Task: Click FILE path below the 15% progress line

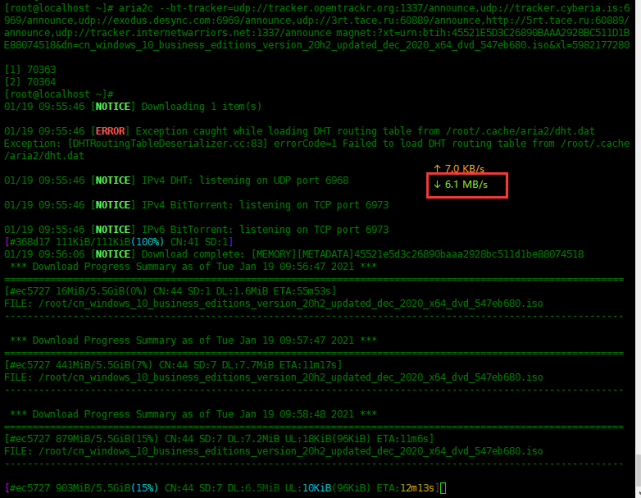Action: [273, 451]
